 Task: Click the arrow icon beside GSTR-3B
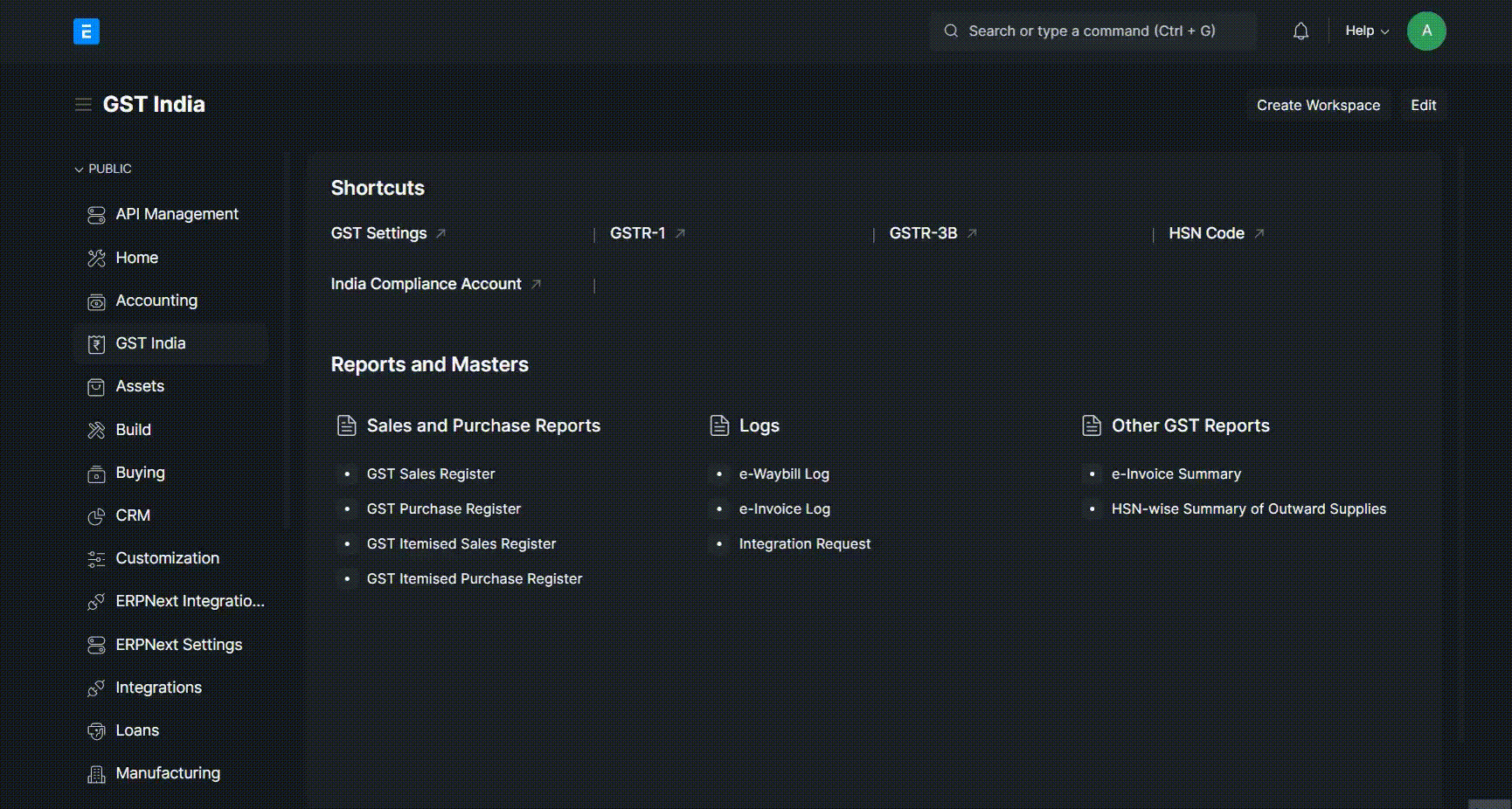pos(972,233)
